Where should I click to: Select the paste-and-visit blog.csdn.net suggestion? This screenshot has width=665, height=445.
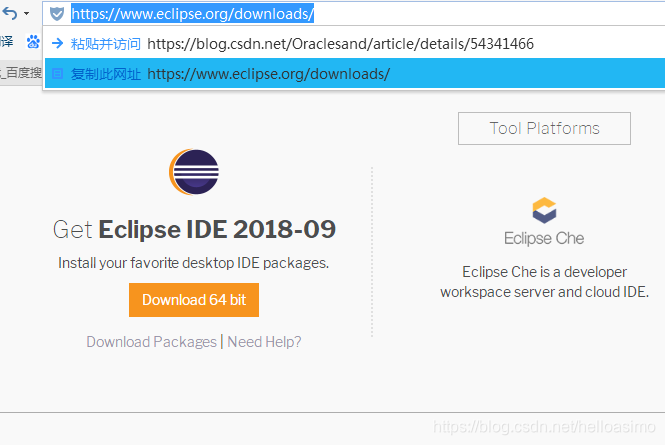click(355, 44)
